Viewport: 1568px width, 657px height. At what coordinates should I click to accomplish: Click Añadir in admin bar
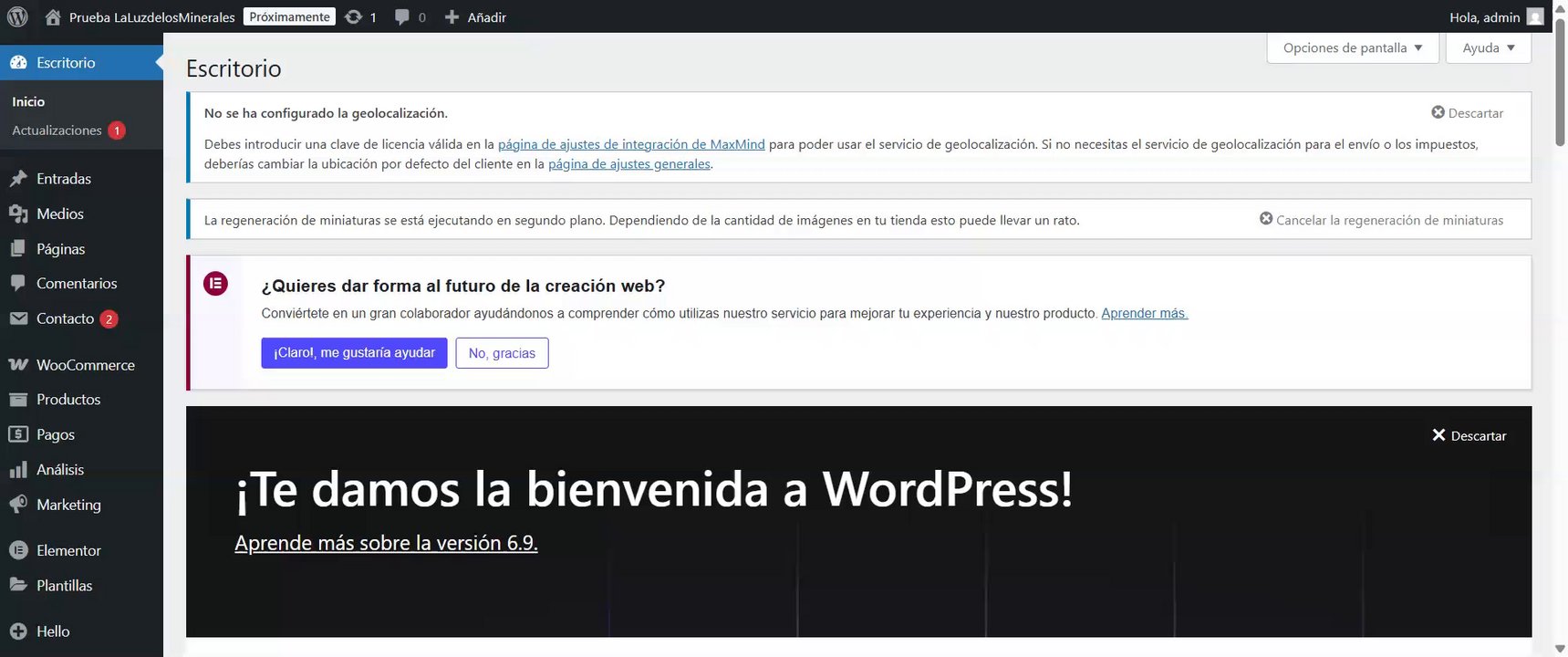pos(486,16)
